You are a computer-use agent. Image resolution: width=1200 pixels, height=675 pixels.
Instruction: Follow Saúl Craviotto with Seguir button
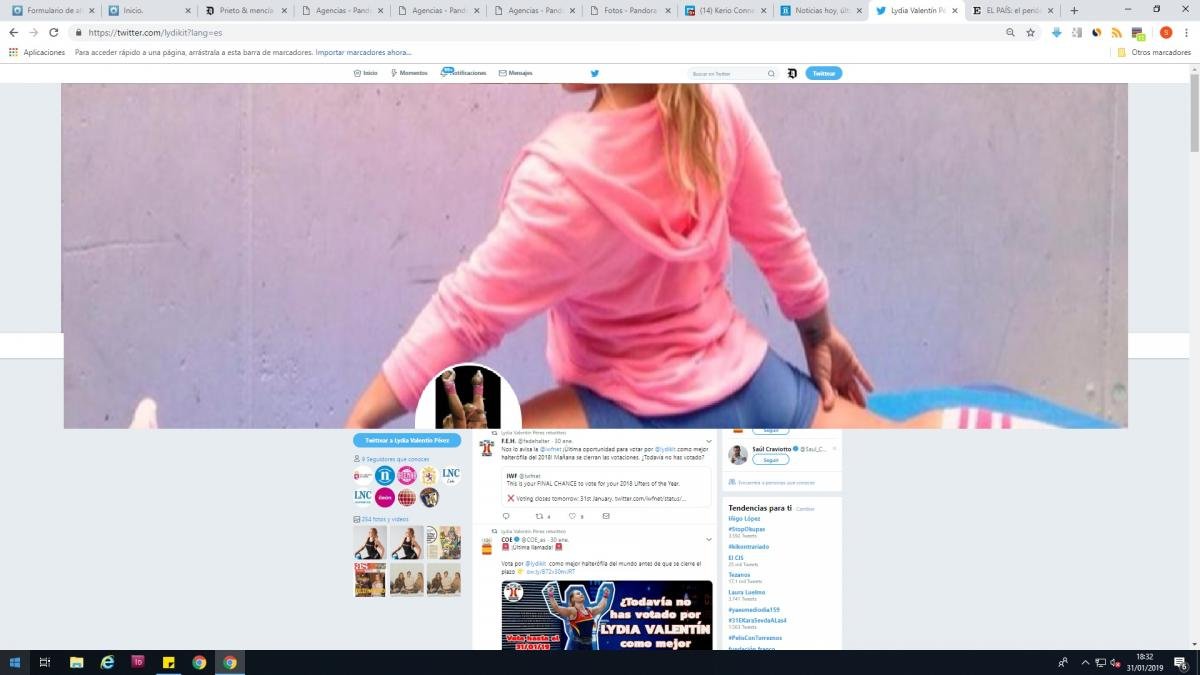(771, 460)
